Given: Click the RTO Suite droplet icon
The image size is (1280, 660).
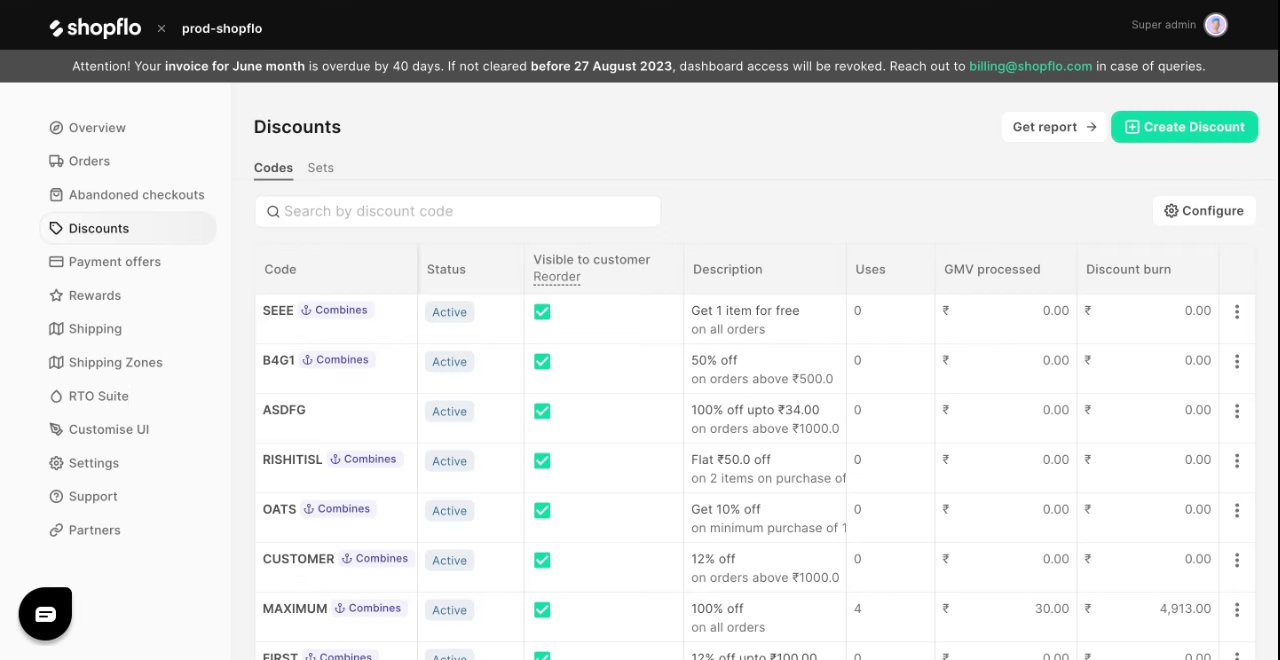Looking at the screenshot, I should 56,396.
